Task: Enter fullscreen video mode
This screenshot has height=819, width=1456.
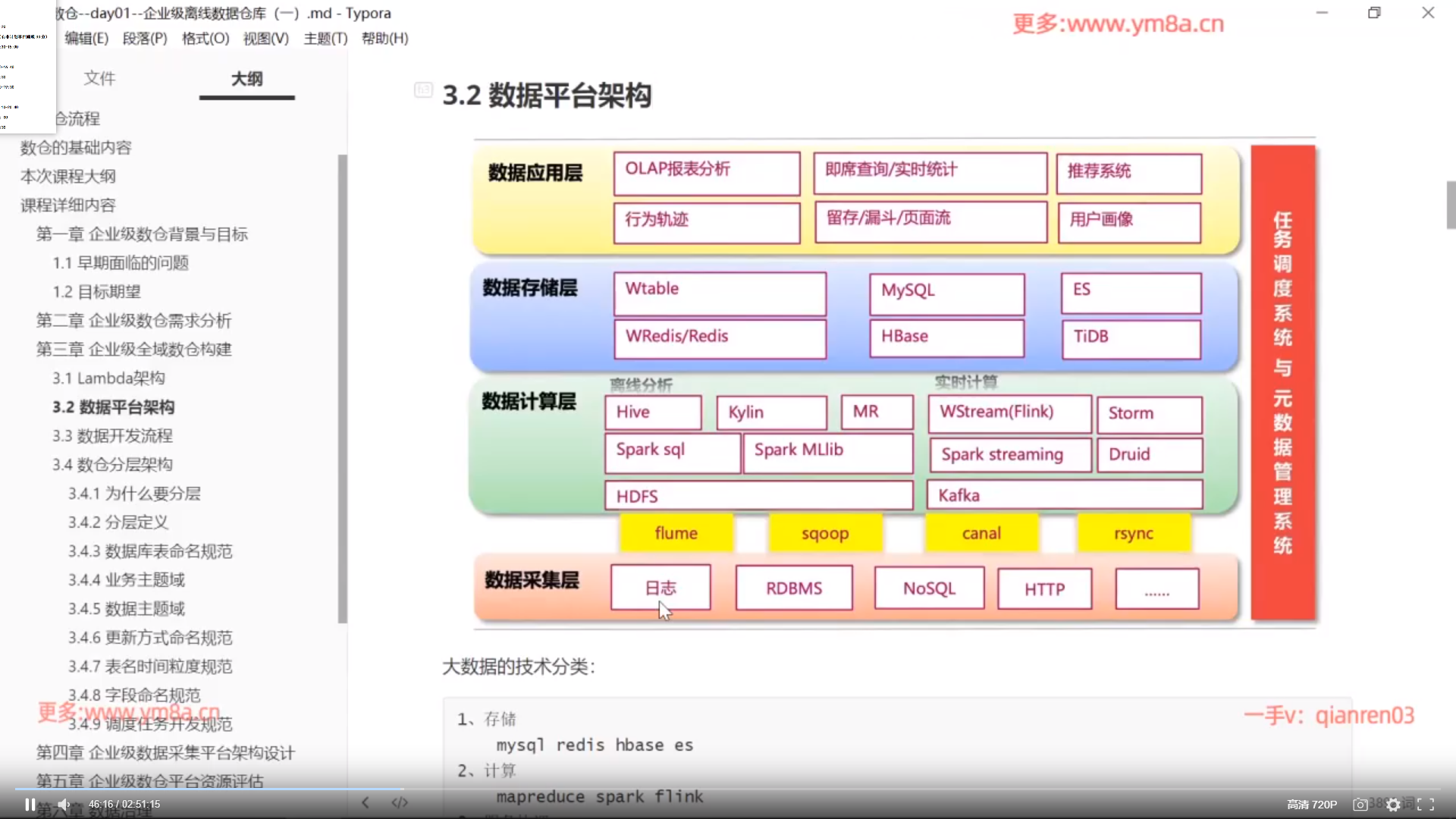Action: point(1426,805)
